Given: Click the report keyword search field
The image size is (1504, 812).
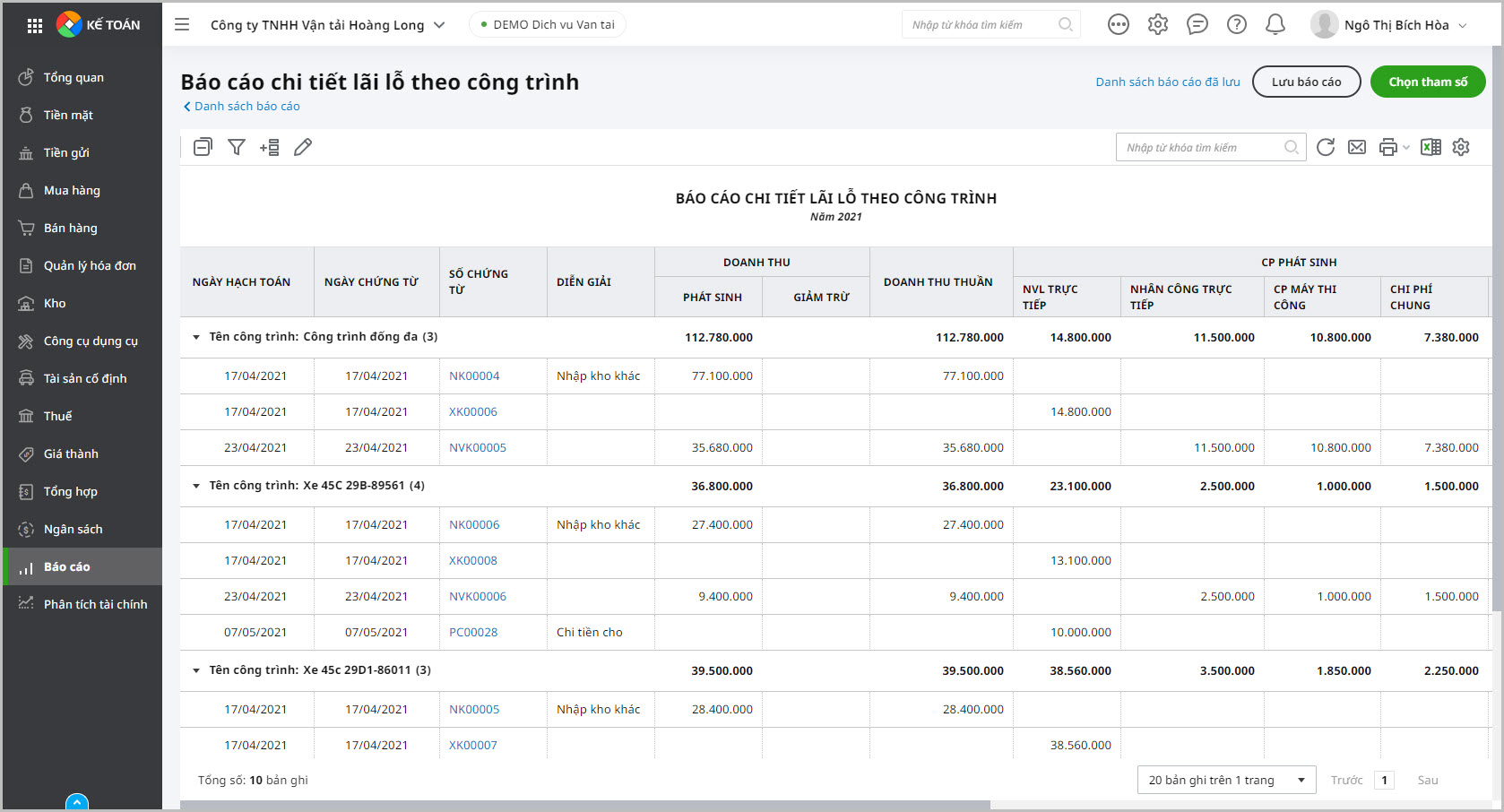Looking at the screenshot, I should tap(1201, 147).
